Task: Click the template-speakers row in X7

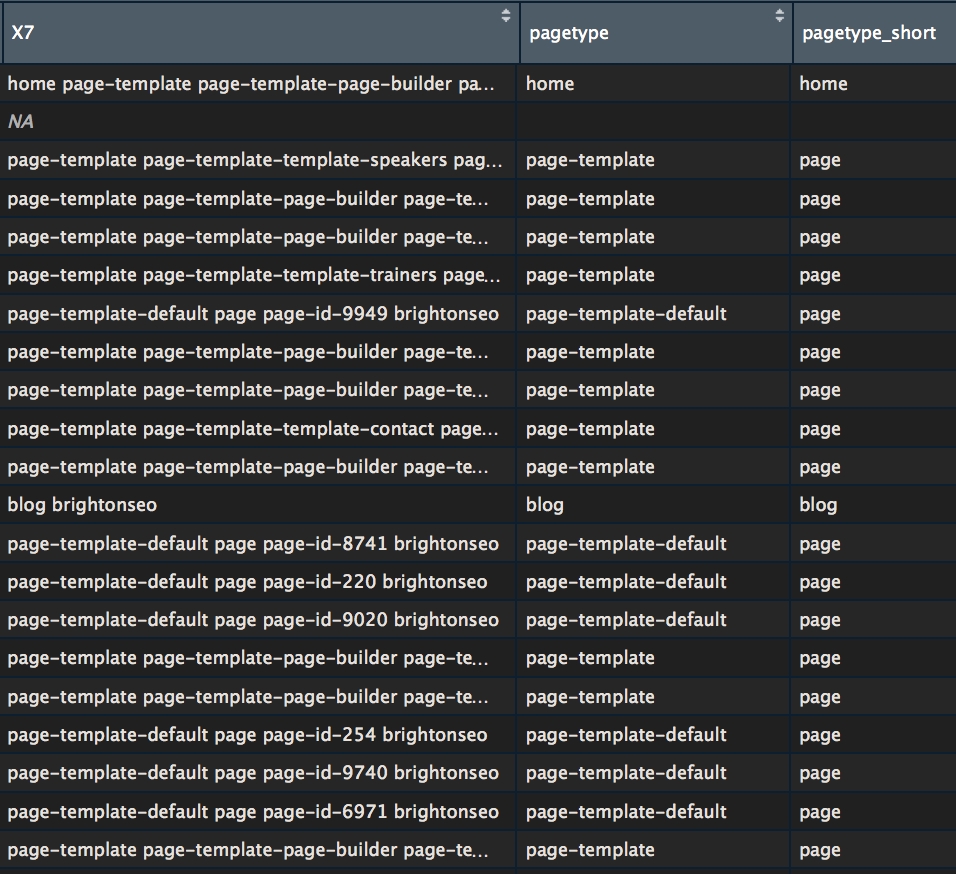Action: 254,160
